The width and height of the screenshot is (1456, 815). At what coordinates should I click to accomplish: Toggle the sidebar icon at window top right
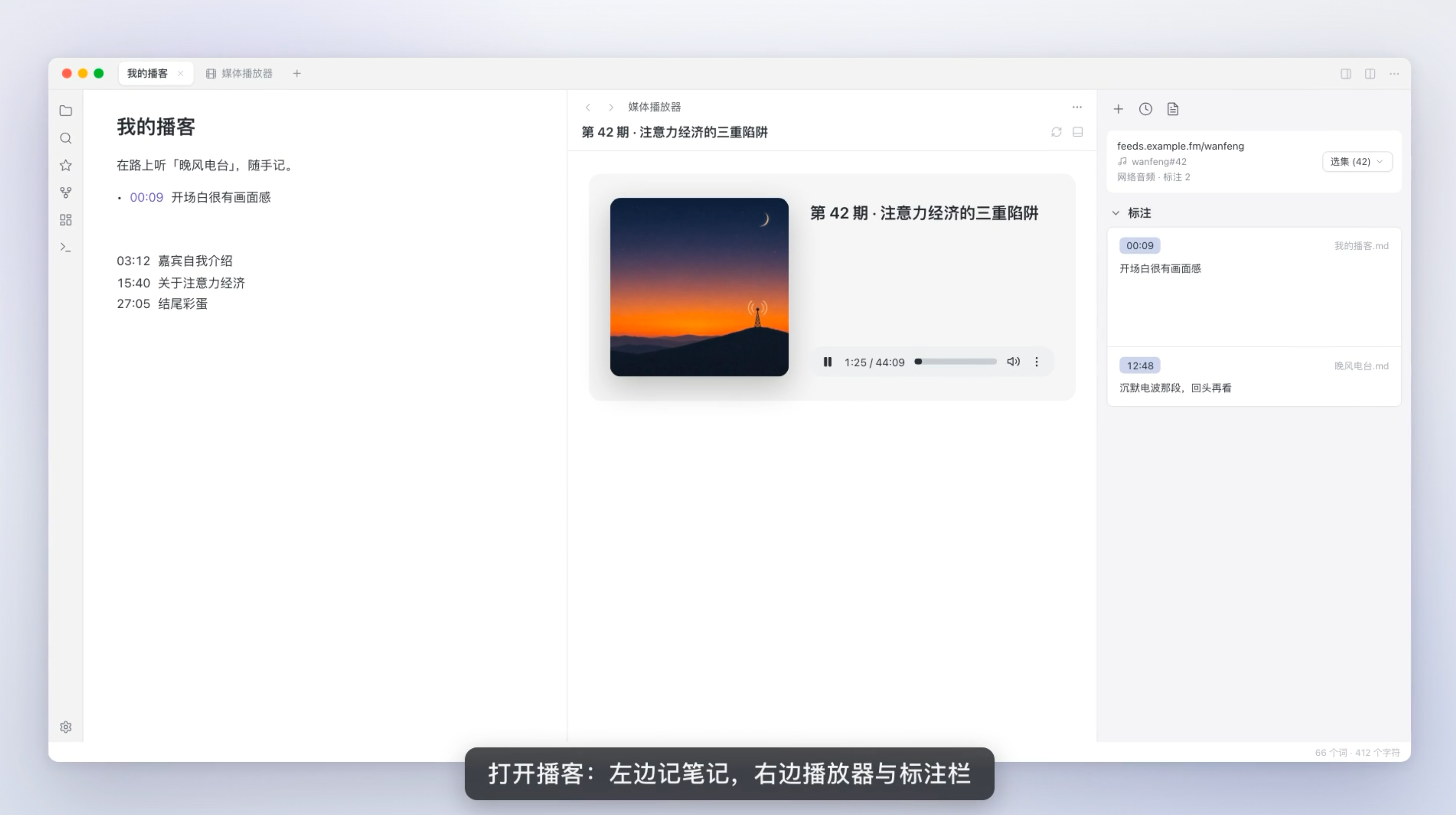pyautogui.click(x=1346, y=74)
